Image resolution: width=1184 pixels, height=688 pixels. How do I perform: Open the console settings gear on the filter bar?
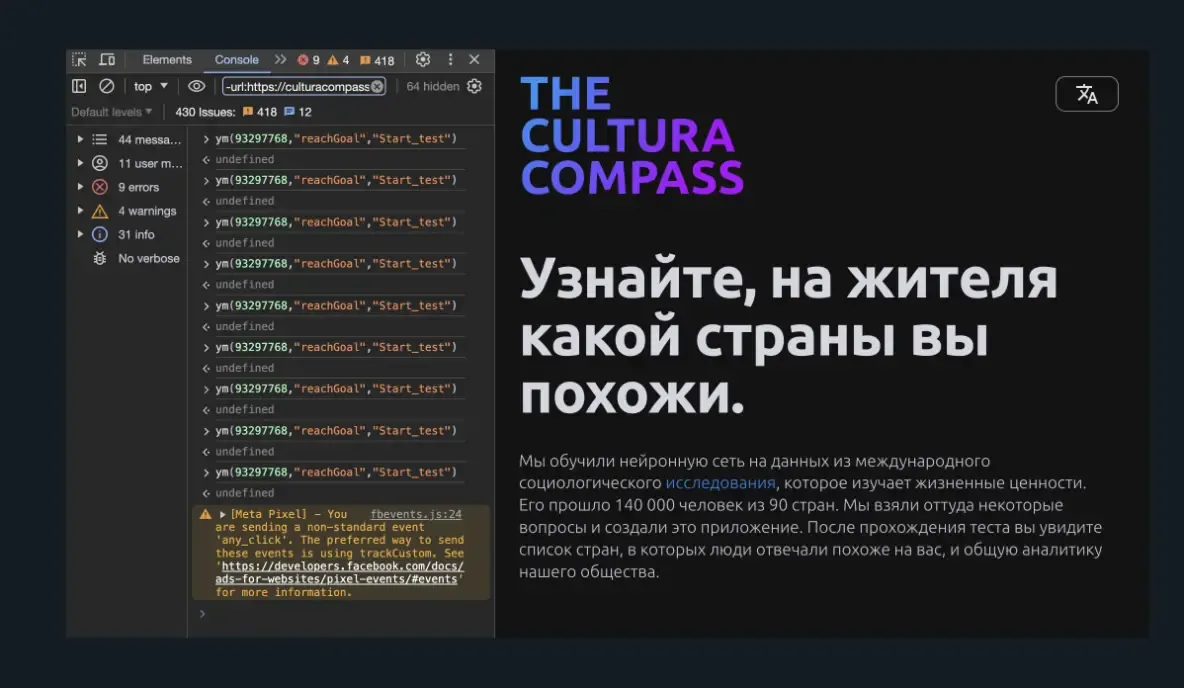tap(473, 86)
